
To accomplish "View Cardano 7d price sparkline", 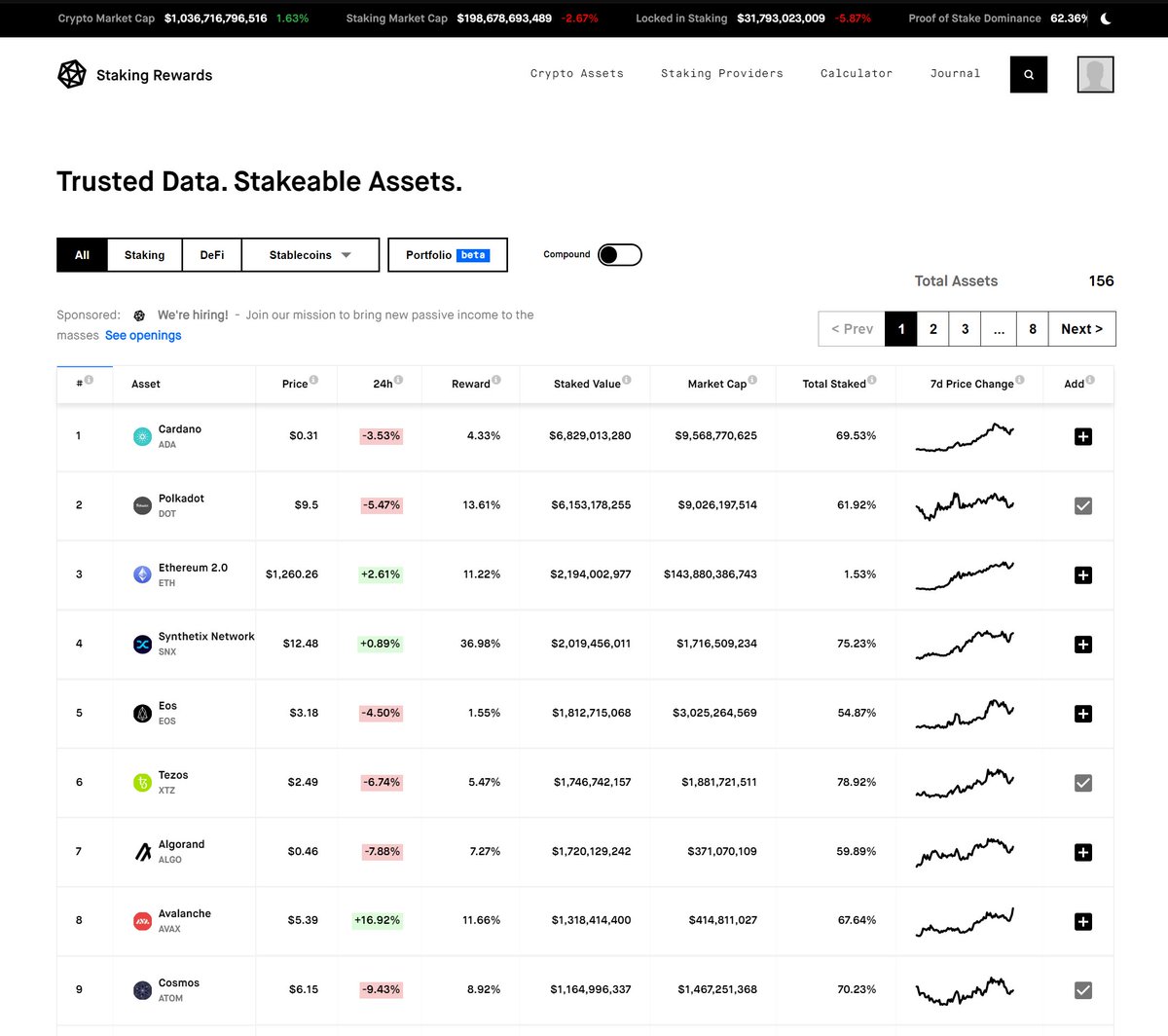I will (965, 437).
